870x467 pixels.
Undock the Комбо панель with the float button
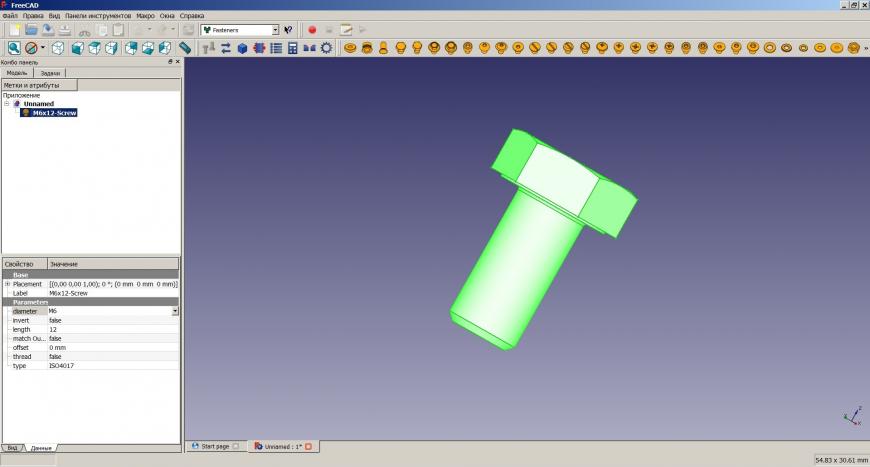[x=170, y=62]
